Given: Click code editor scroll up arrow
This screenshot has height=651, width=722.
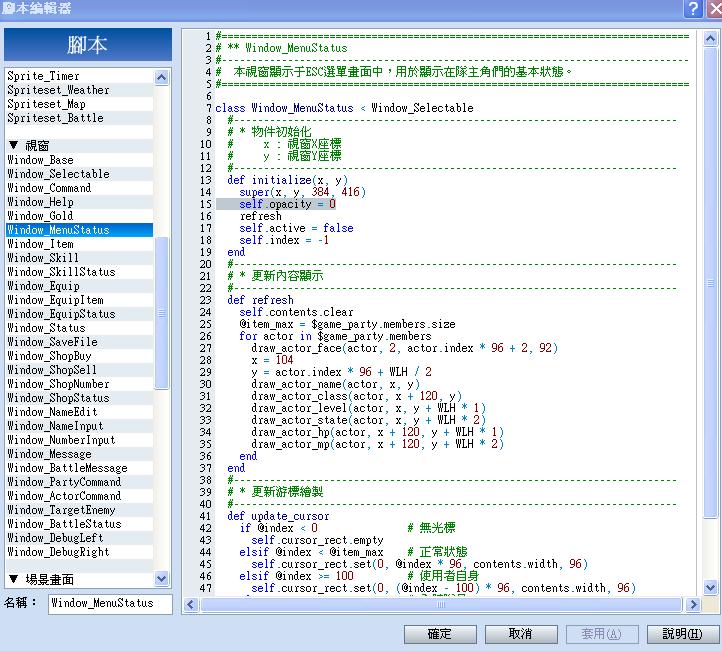Looking at the screenshot, I should pyautogui.click(x=710, y=39).
